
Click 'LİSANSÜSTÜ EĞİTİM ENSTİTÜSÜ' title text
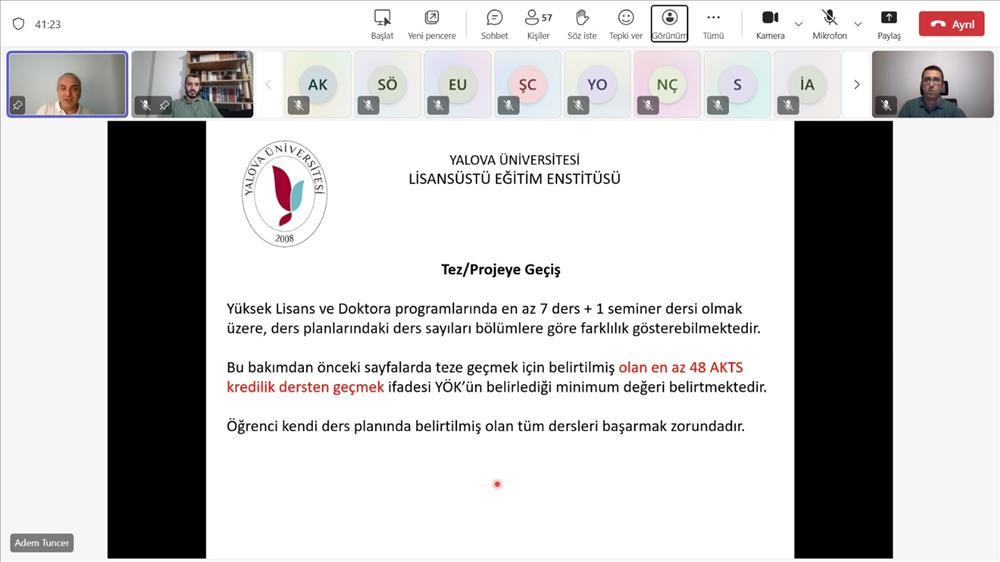[515, 179]
